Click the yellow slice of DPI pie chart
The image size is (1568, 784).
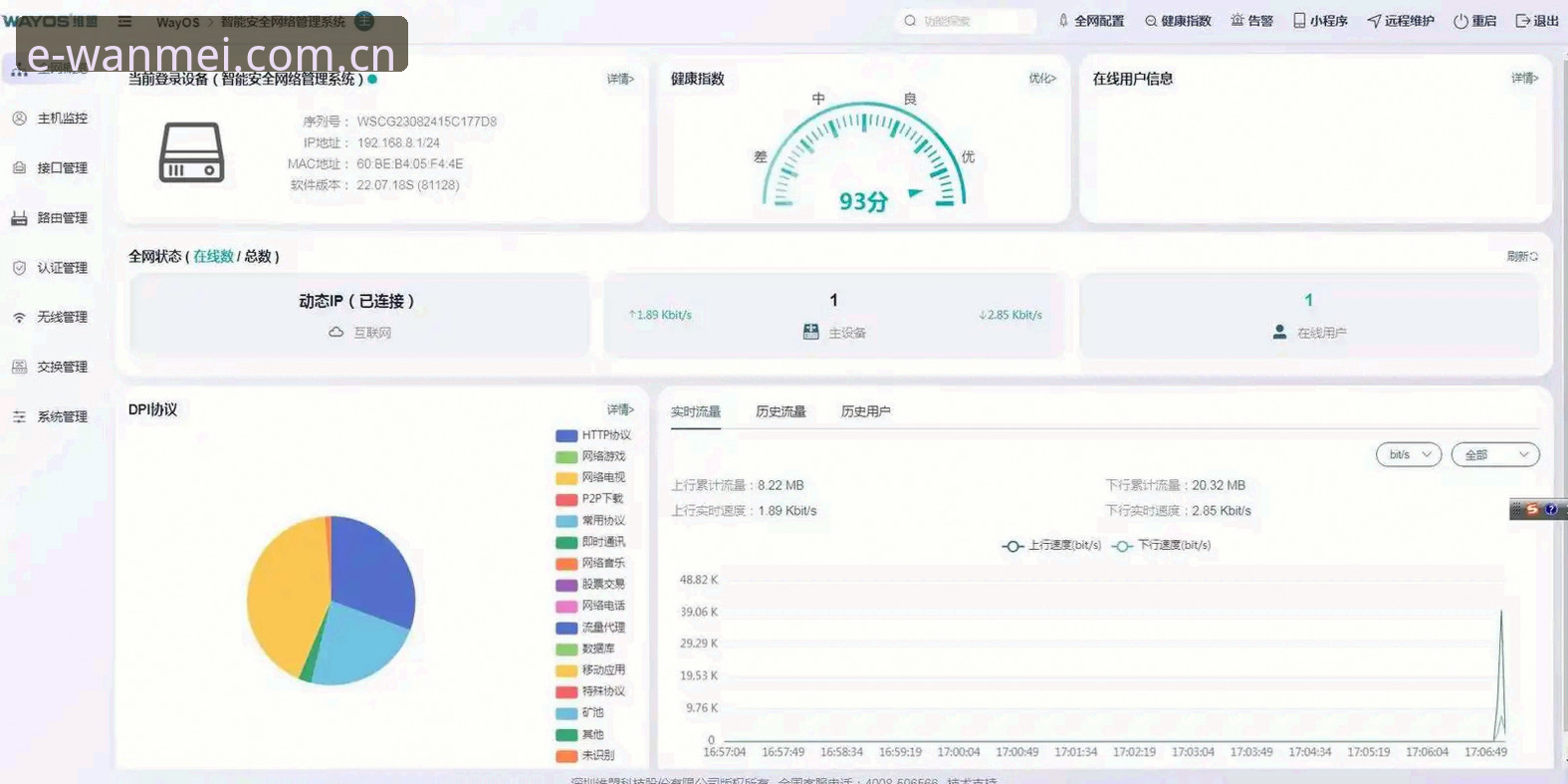tap(286, 598)
